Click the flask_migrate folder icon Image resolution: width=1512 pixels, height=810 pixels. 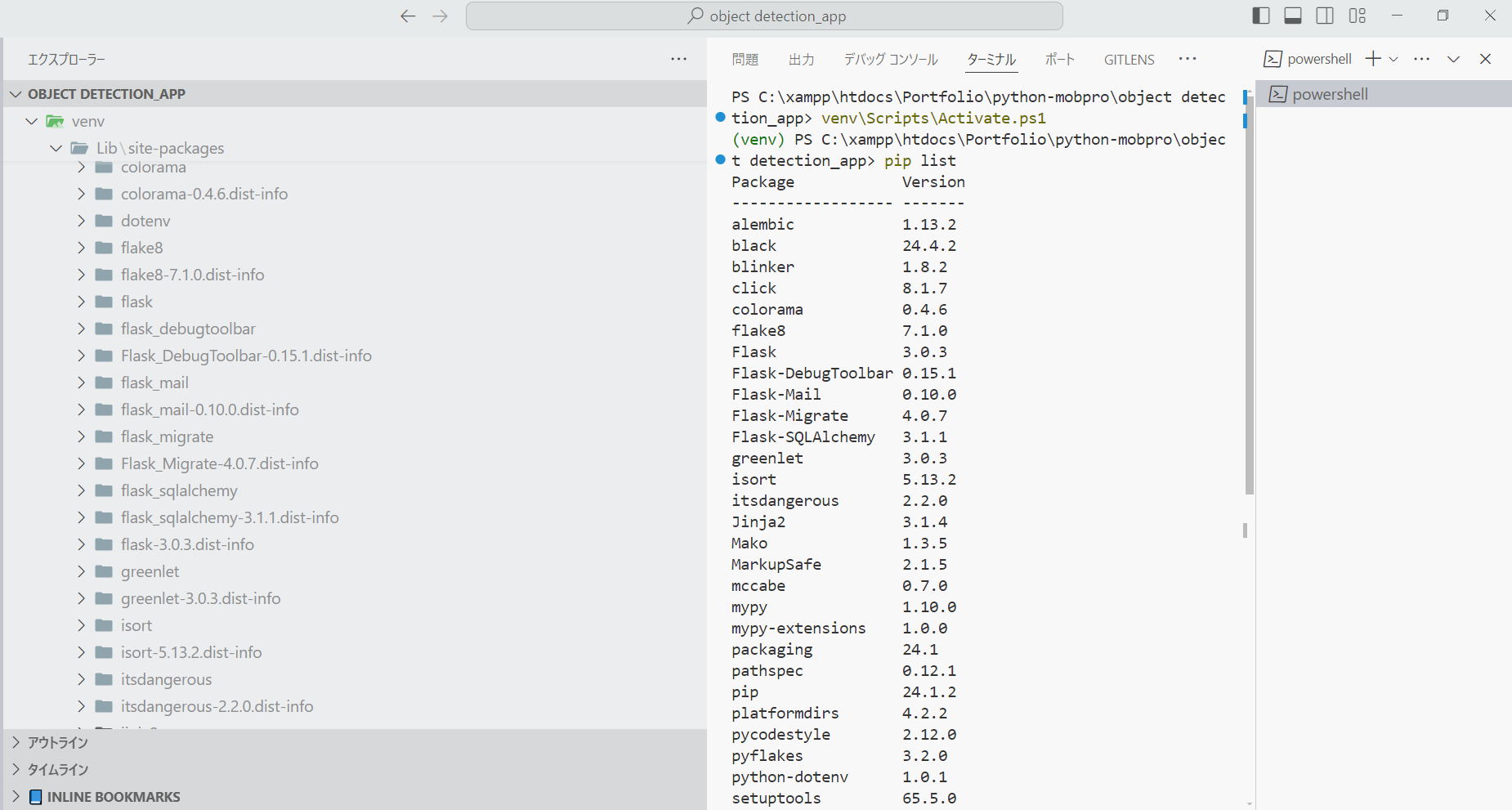[104, 436]
